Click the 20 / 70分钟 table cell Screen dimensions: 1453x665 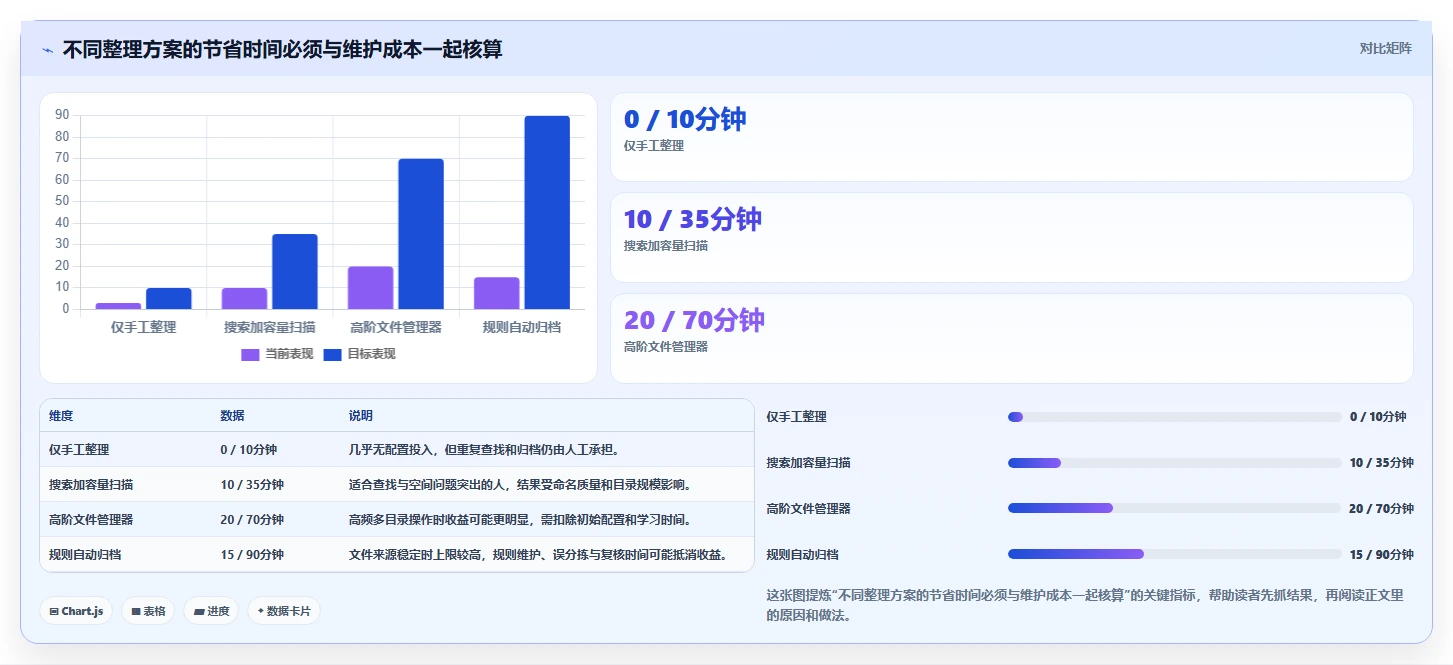[252, 520]
